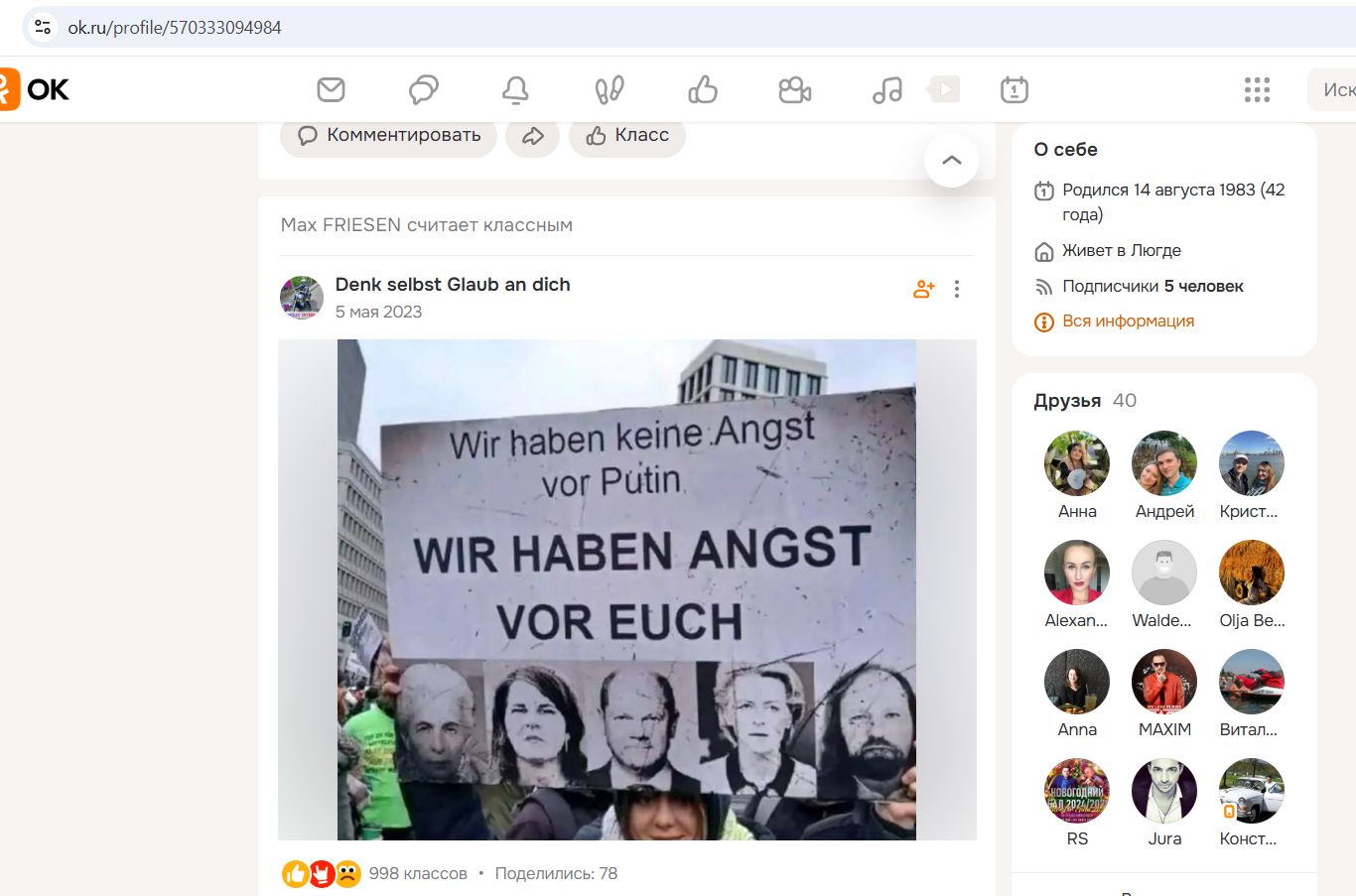This screenshot has height=896, width=1356.
Task: Click the add friend icon on post
Action: tap(924, 289)
